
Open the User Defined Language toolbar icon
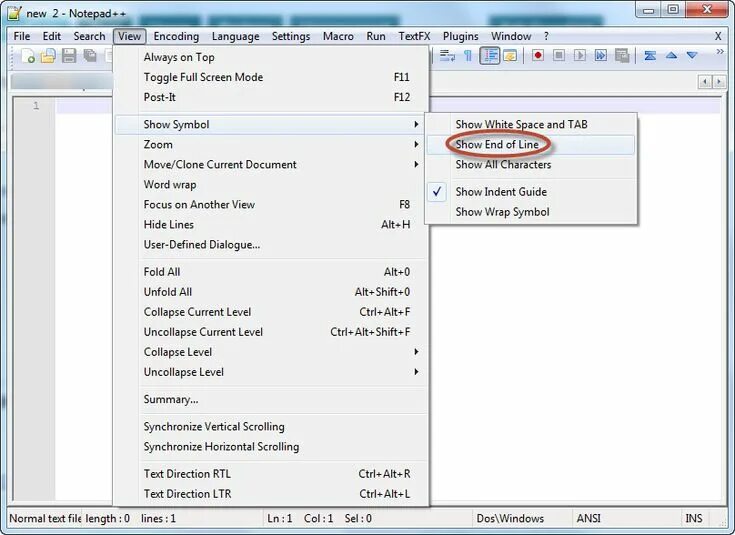510,56
